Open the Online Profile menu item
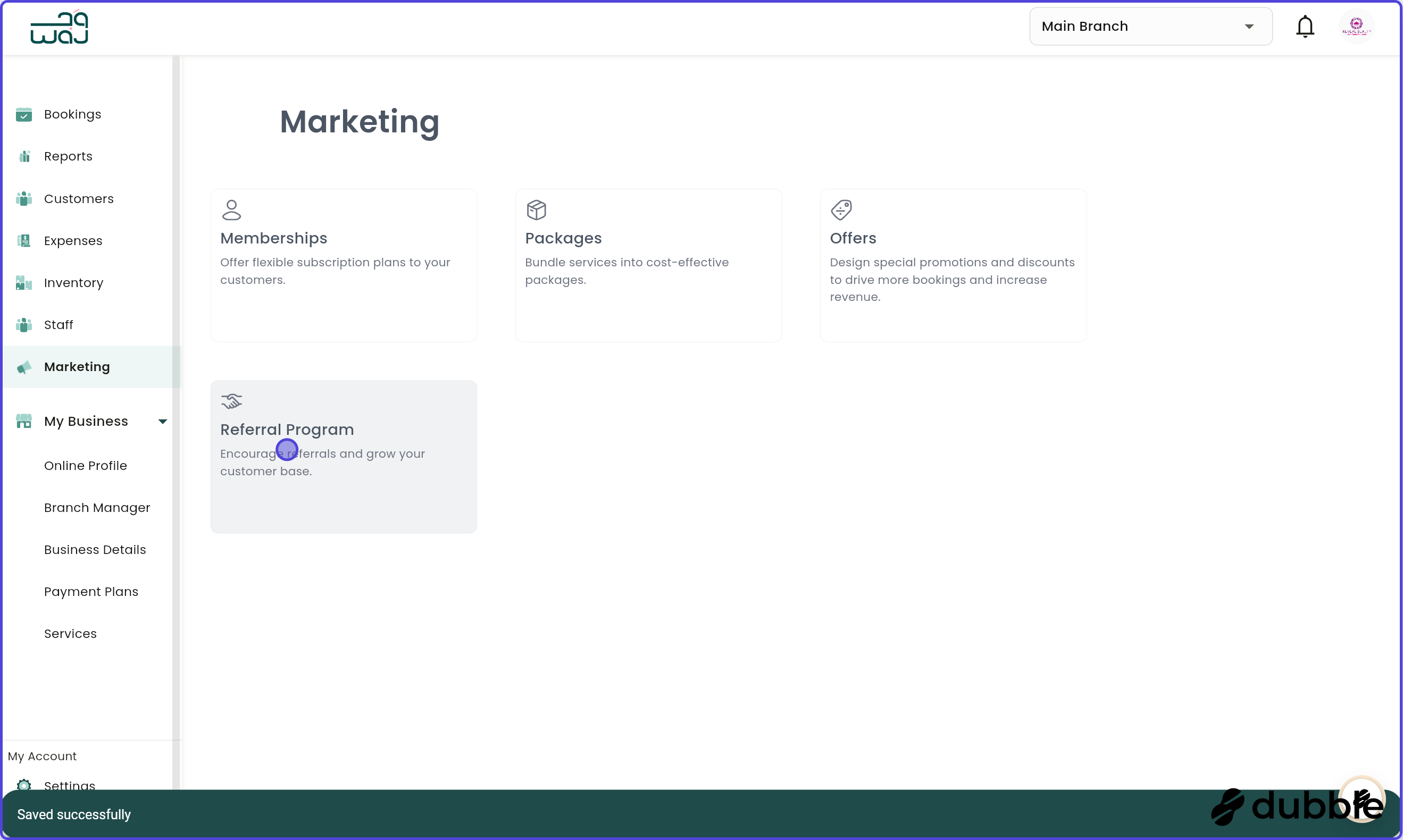 86,465
